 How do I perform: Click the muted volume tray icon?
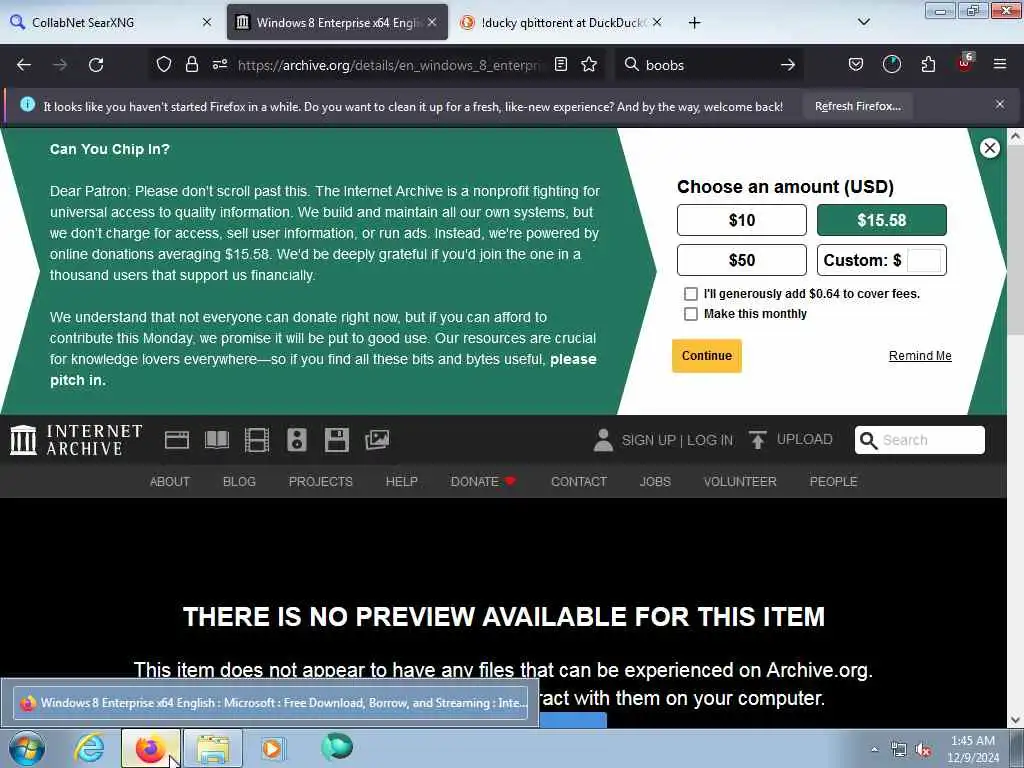[923, 750]
